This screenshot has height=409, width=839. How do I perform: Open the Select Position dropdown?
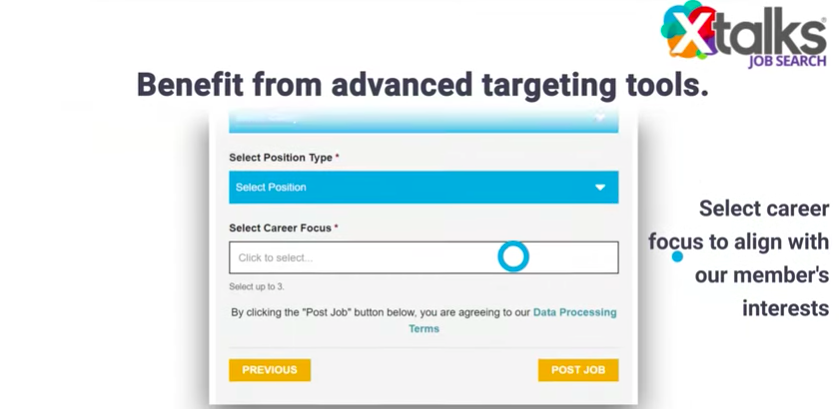tap(423, 187)
